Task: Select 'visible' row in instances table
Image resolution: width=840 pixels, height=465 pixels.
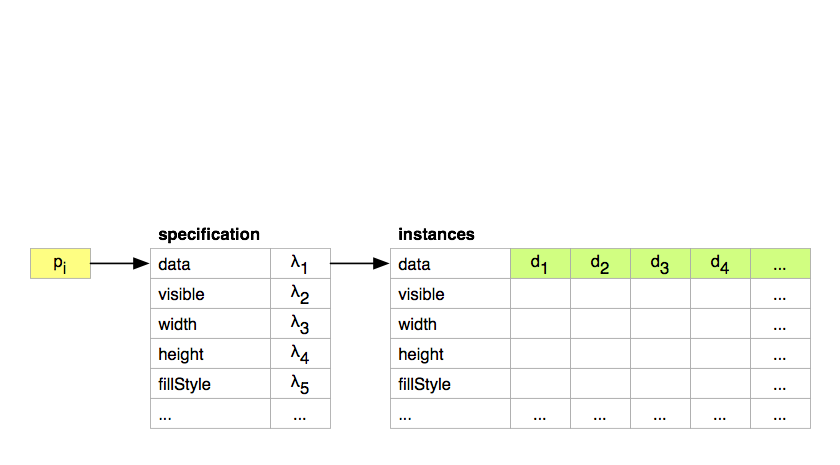Action: pos(601,294)
